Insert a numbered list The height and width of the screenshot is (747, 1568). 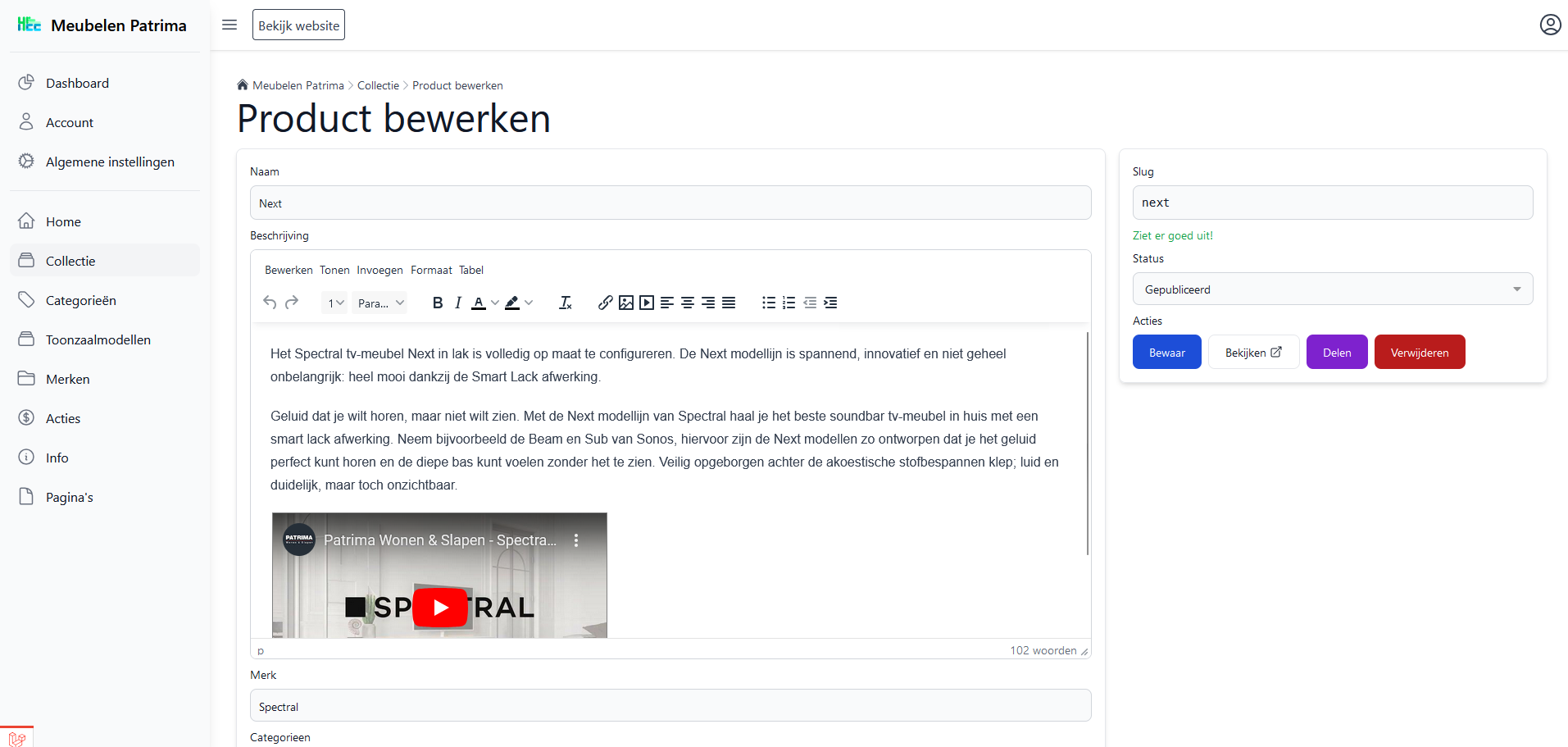point(789,303)
